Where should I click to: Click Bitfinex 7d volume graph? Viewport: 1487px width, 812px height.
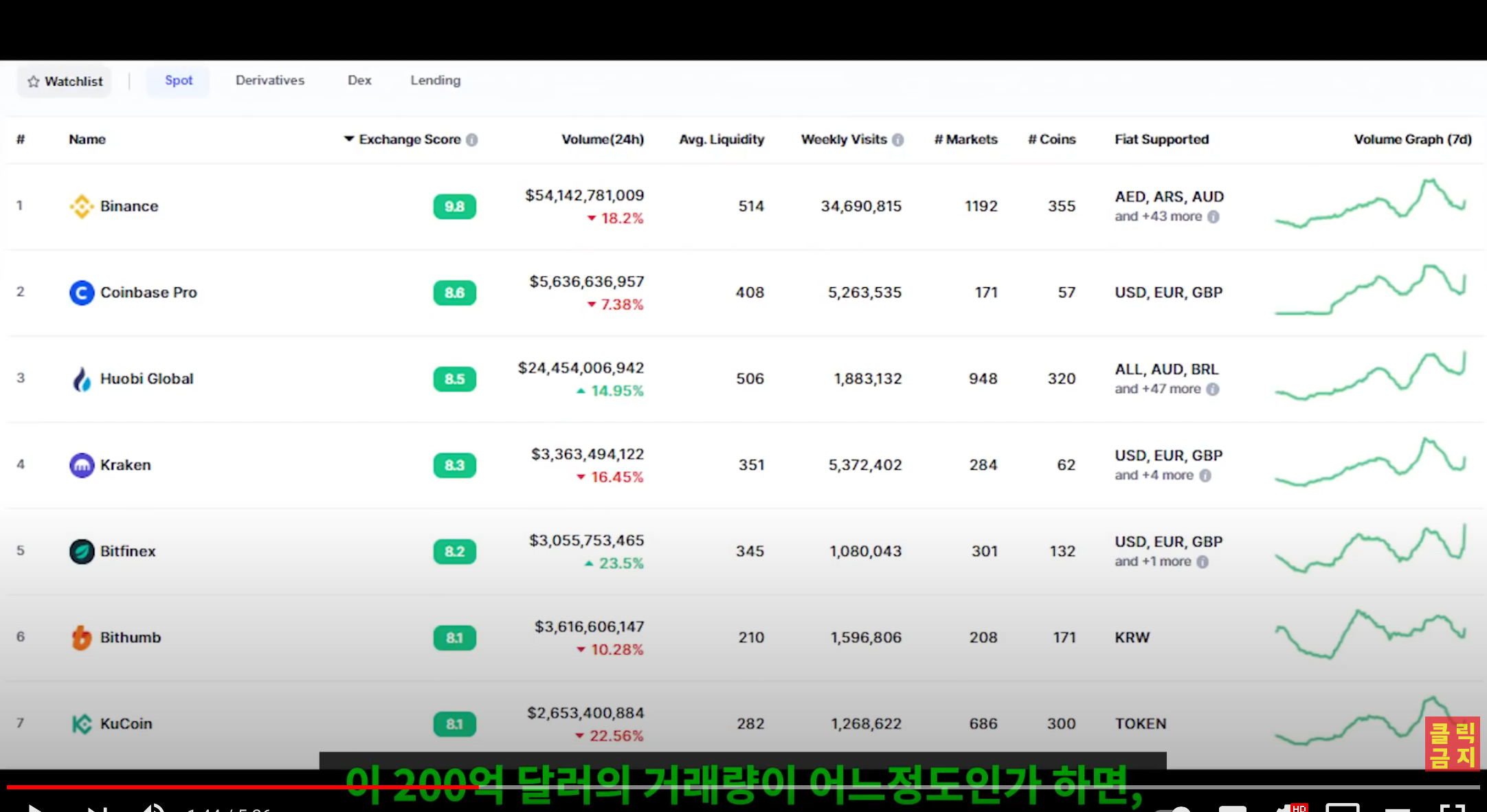[x=1371, y=548]
